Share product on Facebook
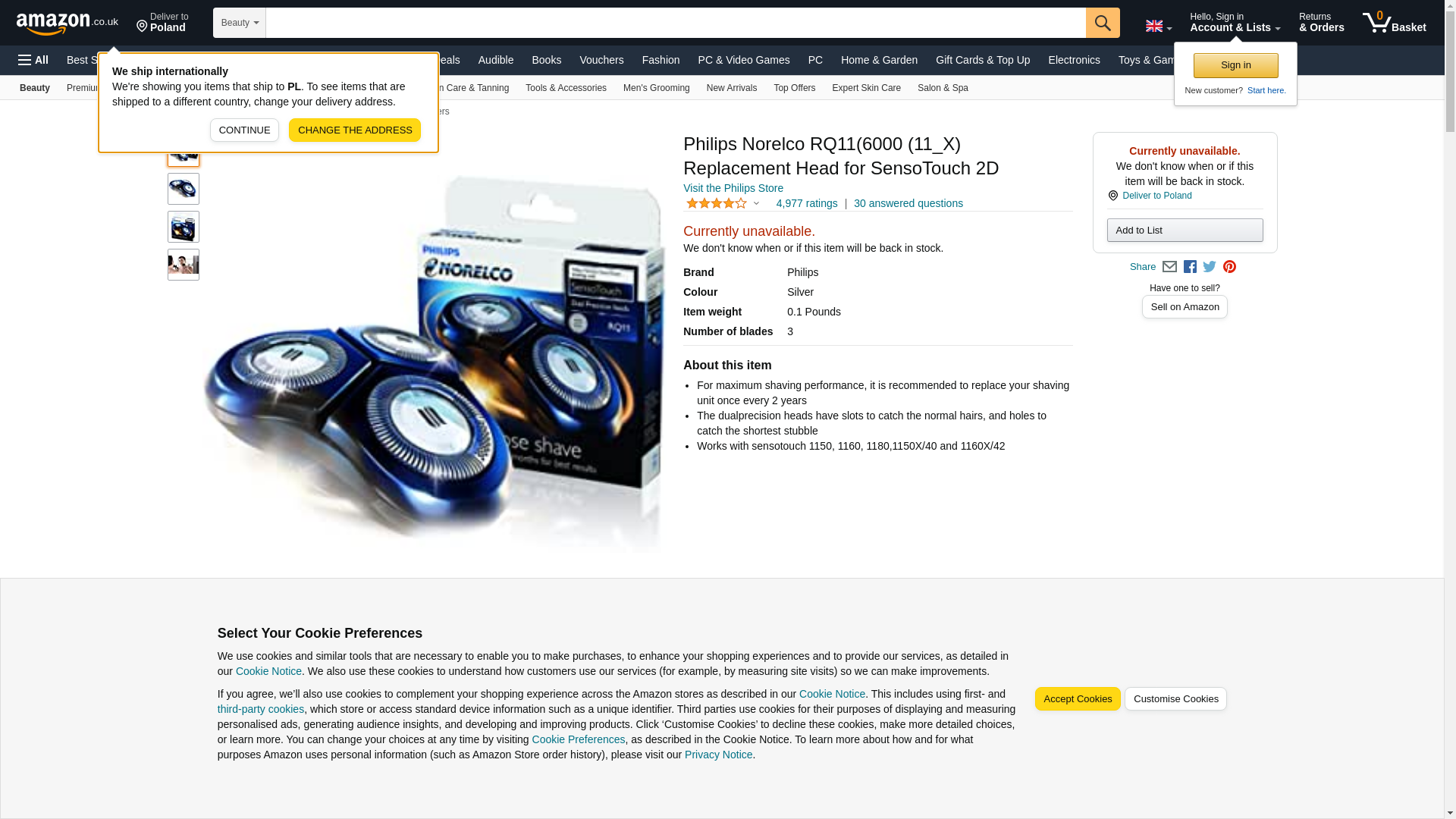Screen dimensions: 1456x819 pos(1190,267)
